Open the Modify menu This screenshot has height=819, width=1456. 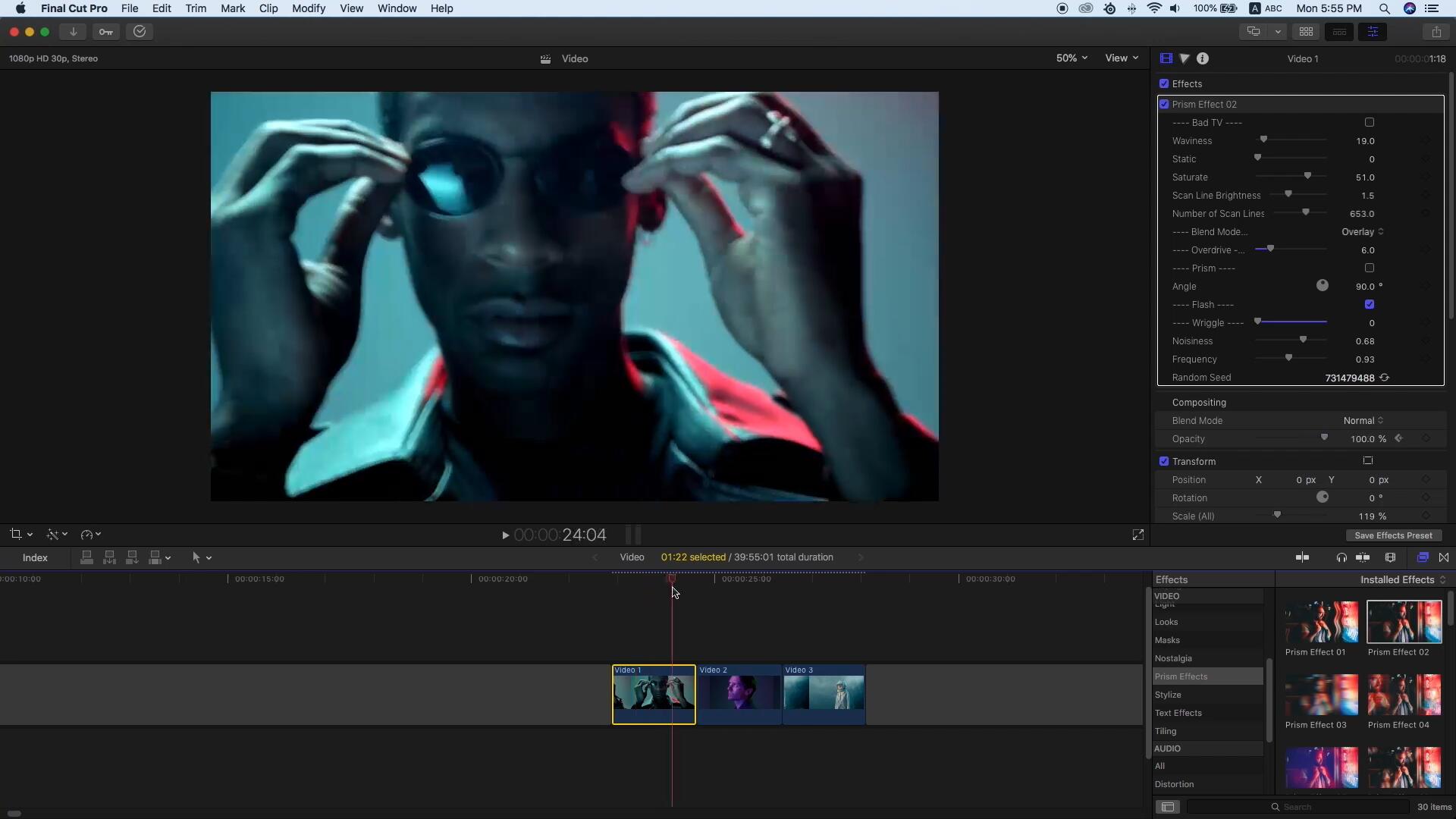point(309,8)
